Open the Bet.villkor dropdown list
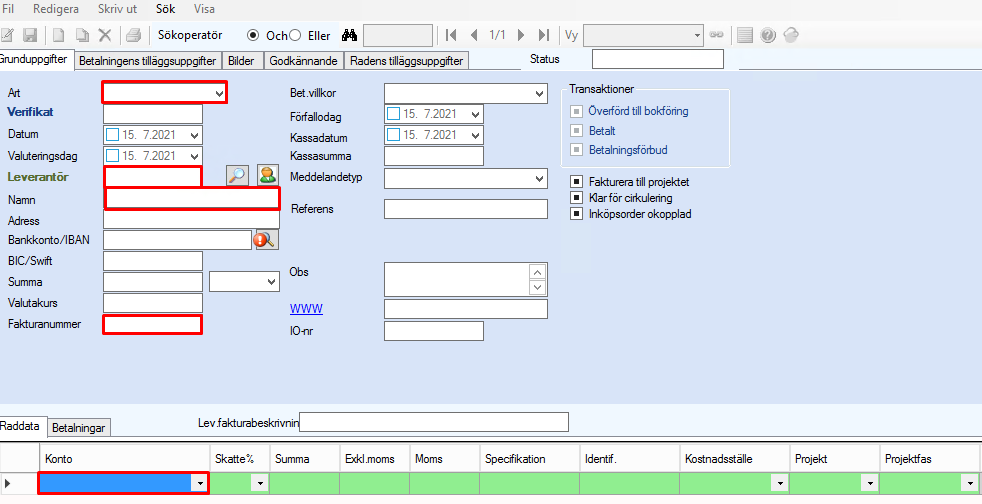This screenshot has height=504, width=982. click(539, 93)
